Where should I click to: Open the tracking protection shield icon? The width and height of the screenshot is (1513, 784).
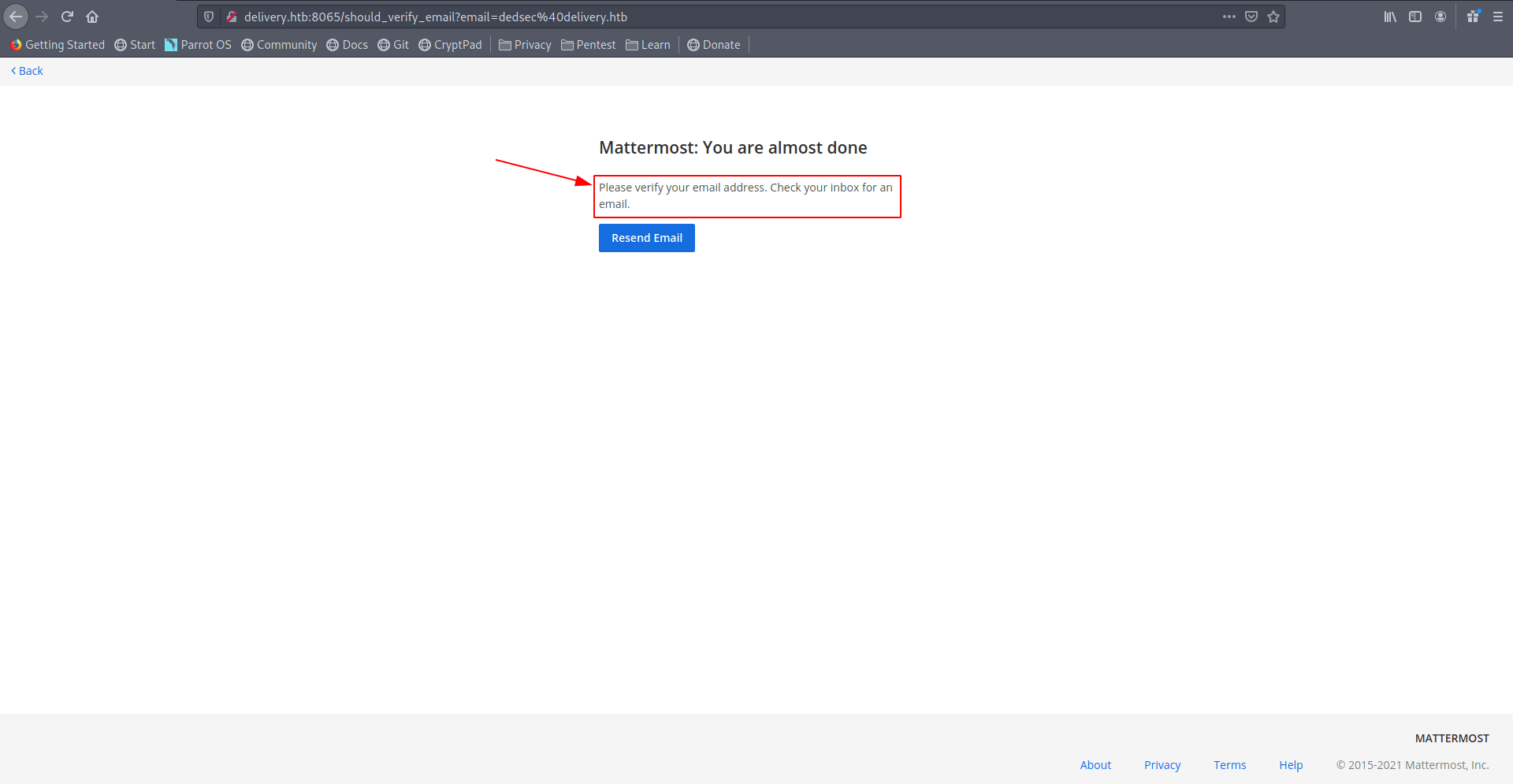pyautogui.click(x=209, y=17)
